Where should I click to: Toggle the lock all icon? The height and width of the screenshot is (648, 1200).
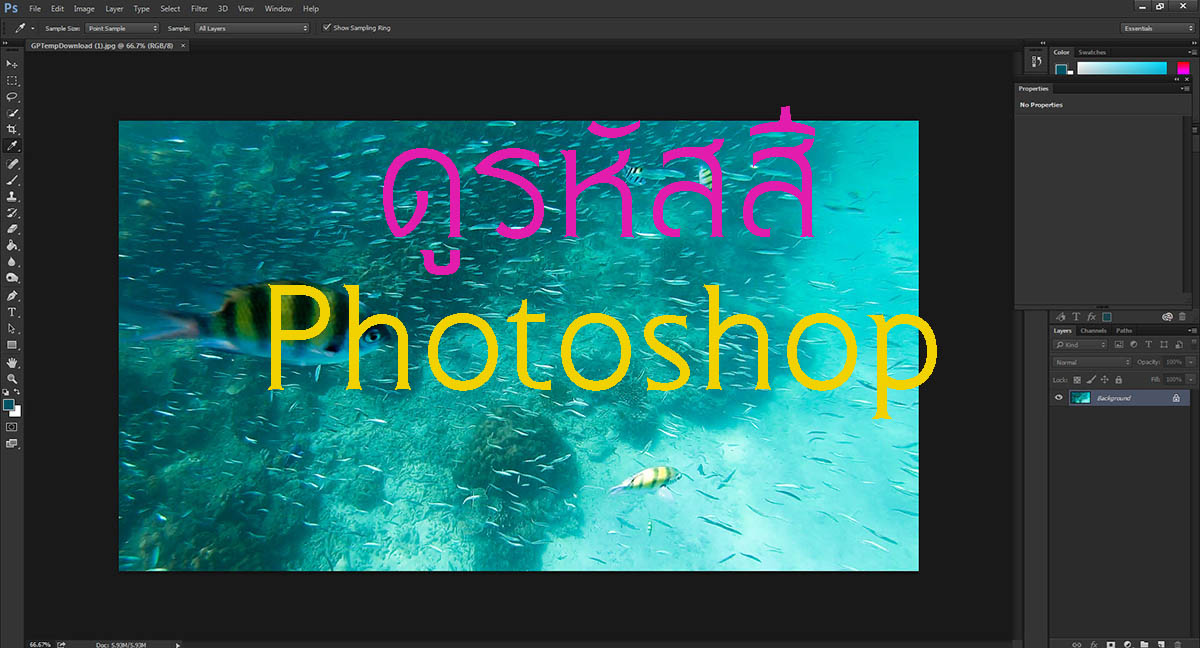click(1118, 380)
